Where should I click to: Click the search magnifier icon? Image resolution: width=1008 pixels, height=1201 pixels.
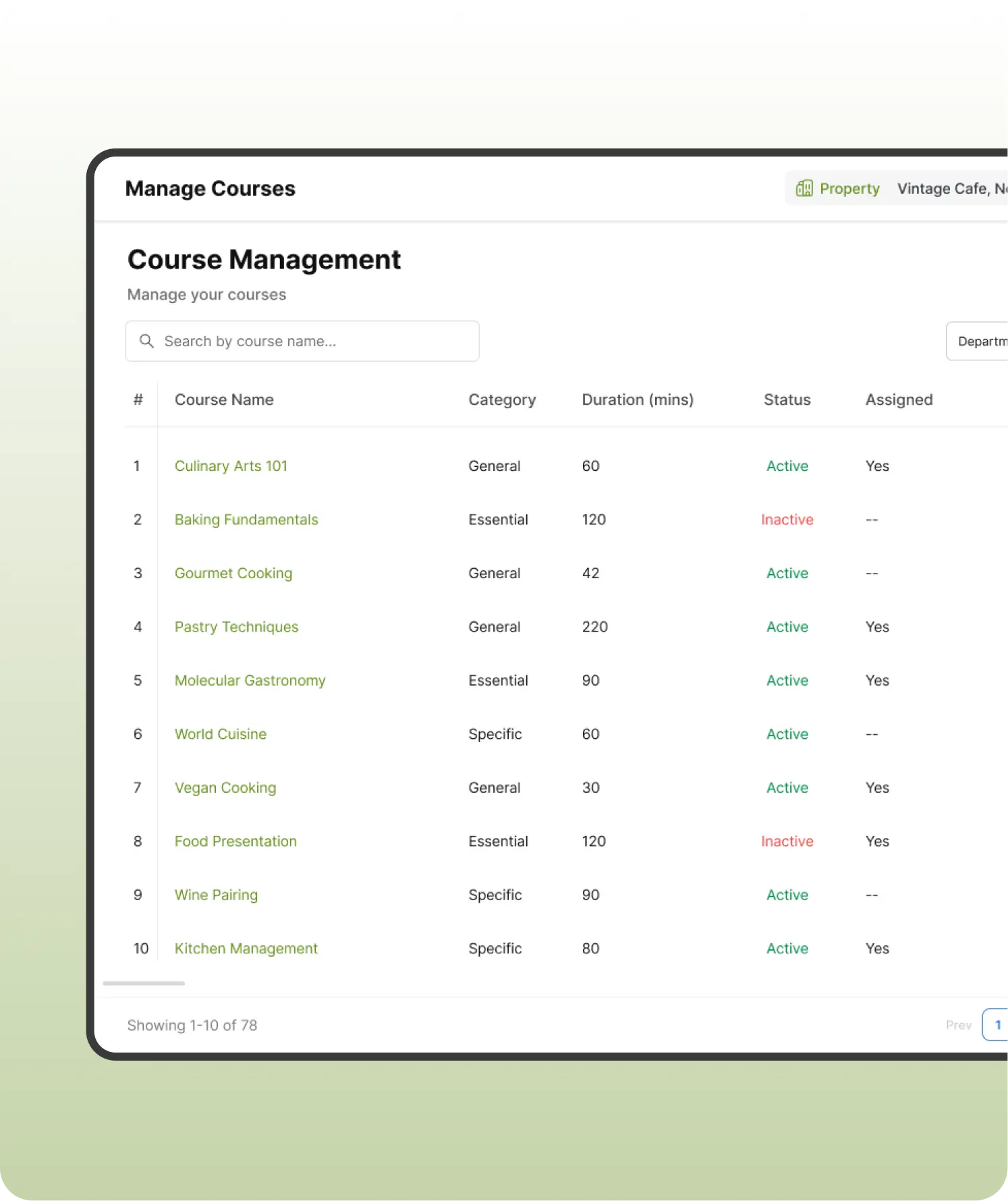point(146,341)
